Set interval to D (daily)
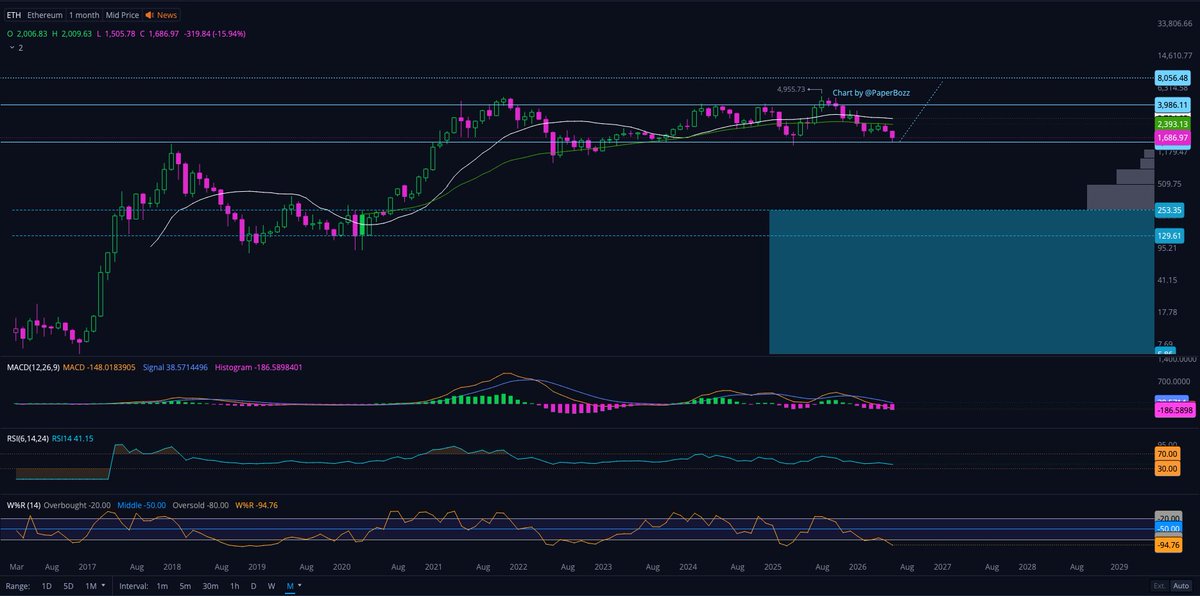Screen dimensions: 1200x596 coord(253,585)
